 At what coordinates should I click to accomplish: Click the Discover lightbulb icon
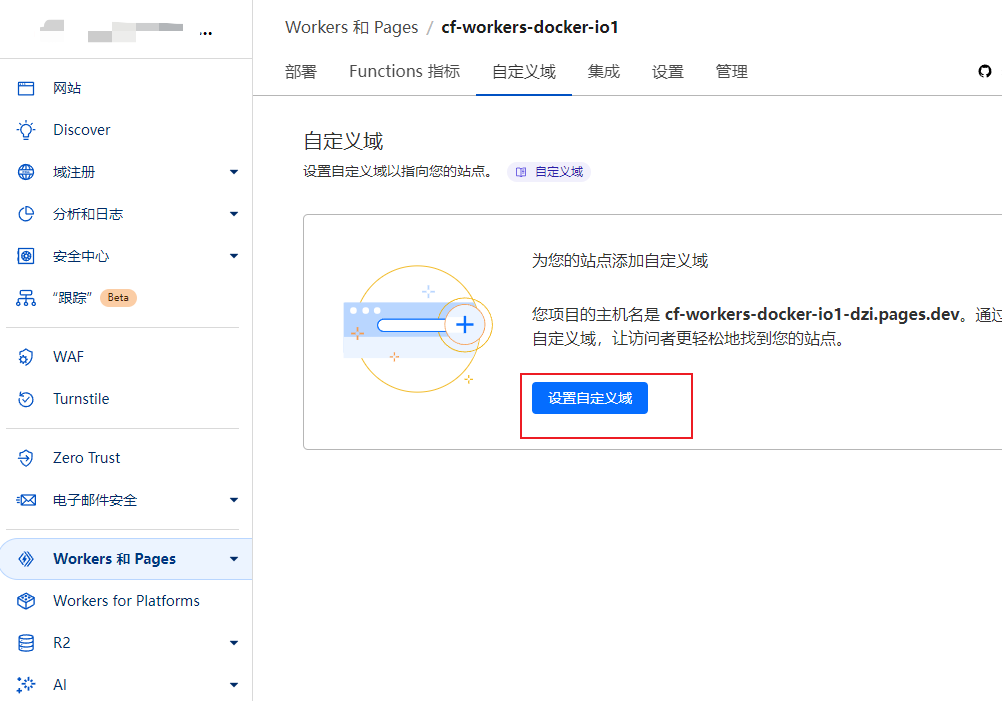(x=26, y=130)
